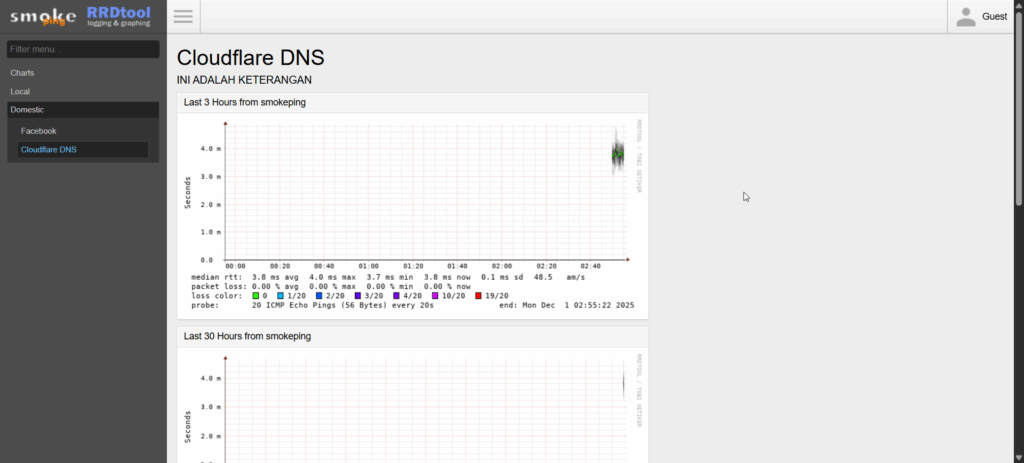This screenshot has width=1024, height=463.
Task: Toggle the hamburger sidebar menu
Action: [183, 16]
